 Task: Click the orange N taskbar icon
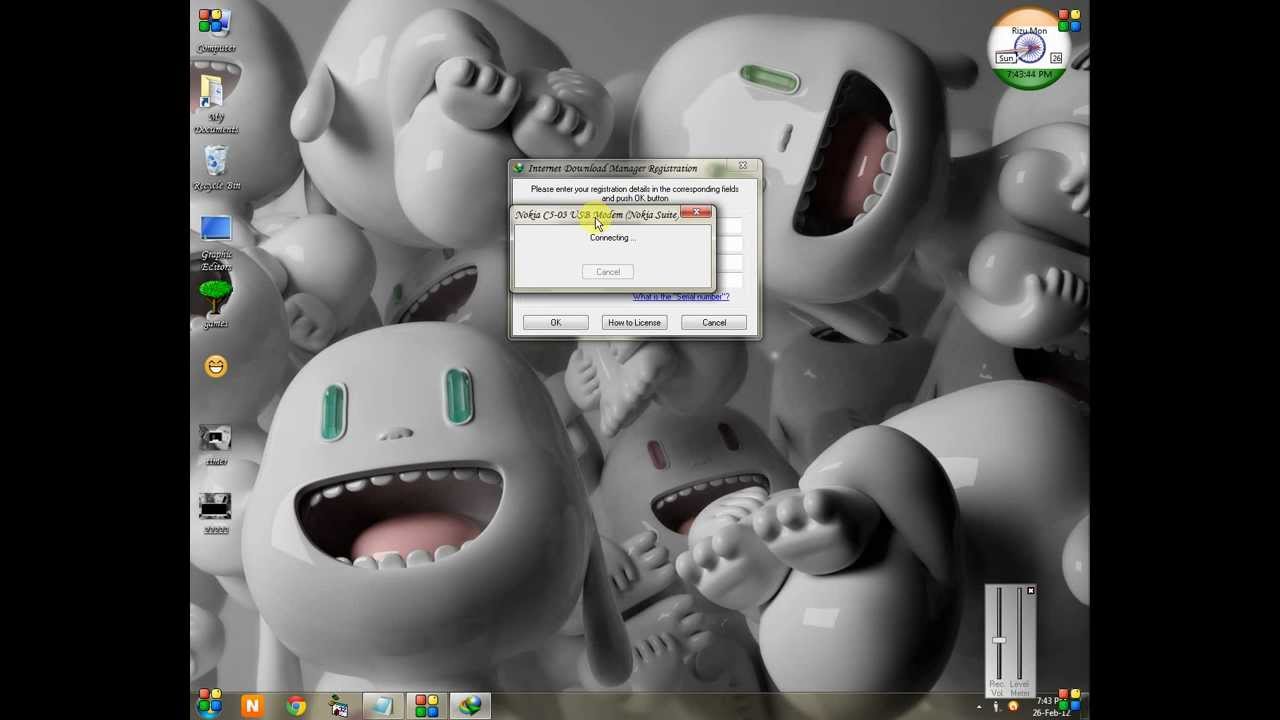252,707
